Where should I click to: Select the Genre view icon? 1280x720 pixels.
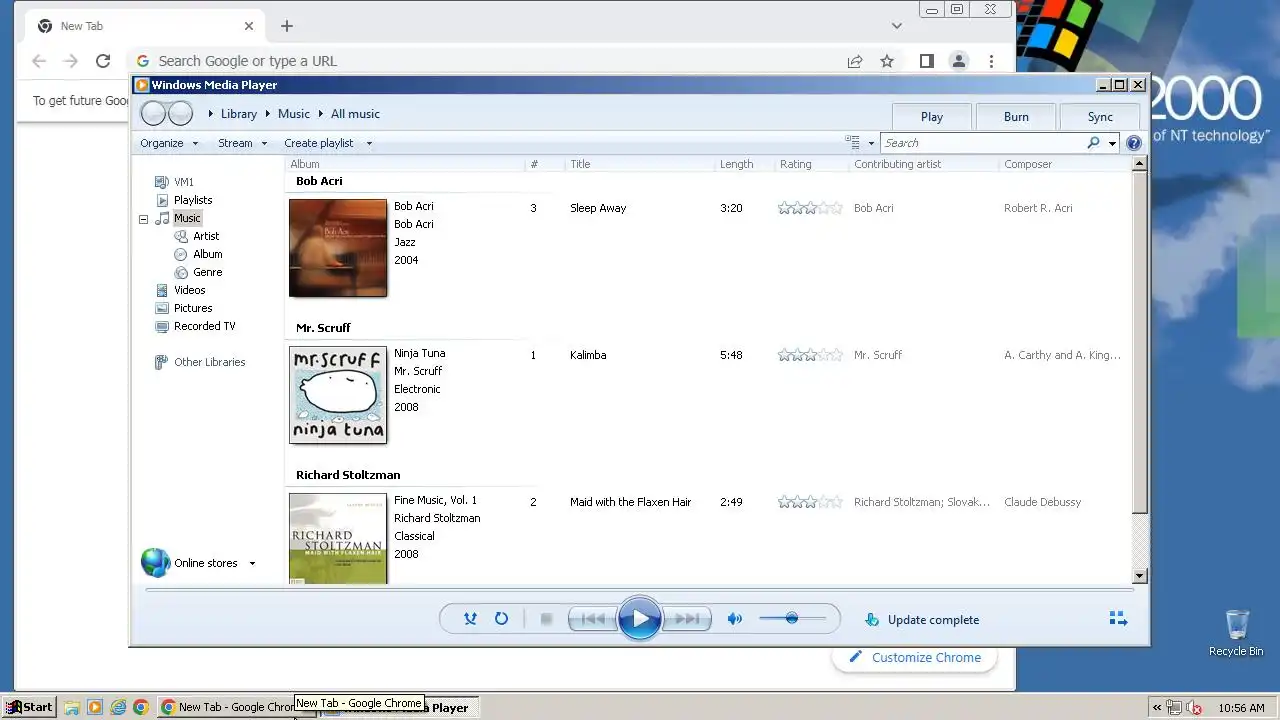click(181, 272)
